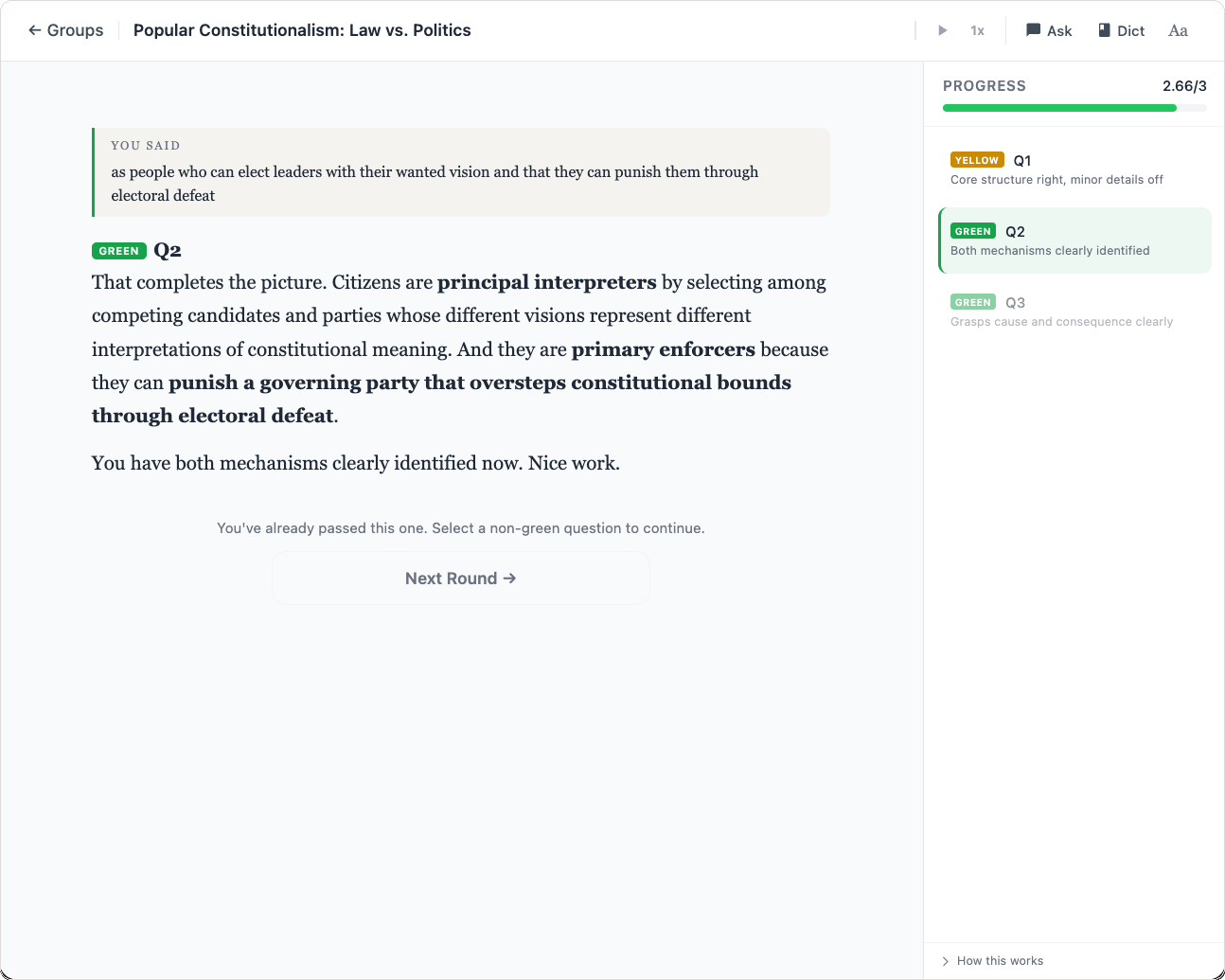The height and width of the screenshot is (980, 1225).
Task: Open the Aa font settings
Action: coord(1178,30)
